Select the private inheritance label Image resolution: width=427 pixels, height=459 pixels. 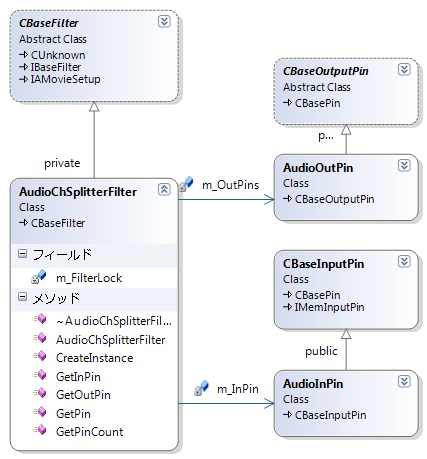tap(62, 163)
